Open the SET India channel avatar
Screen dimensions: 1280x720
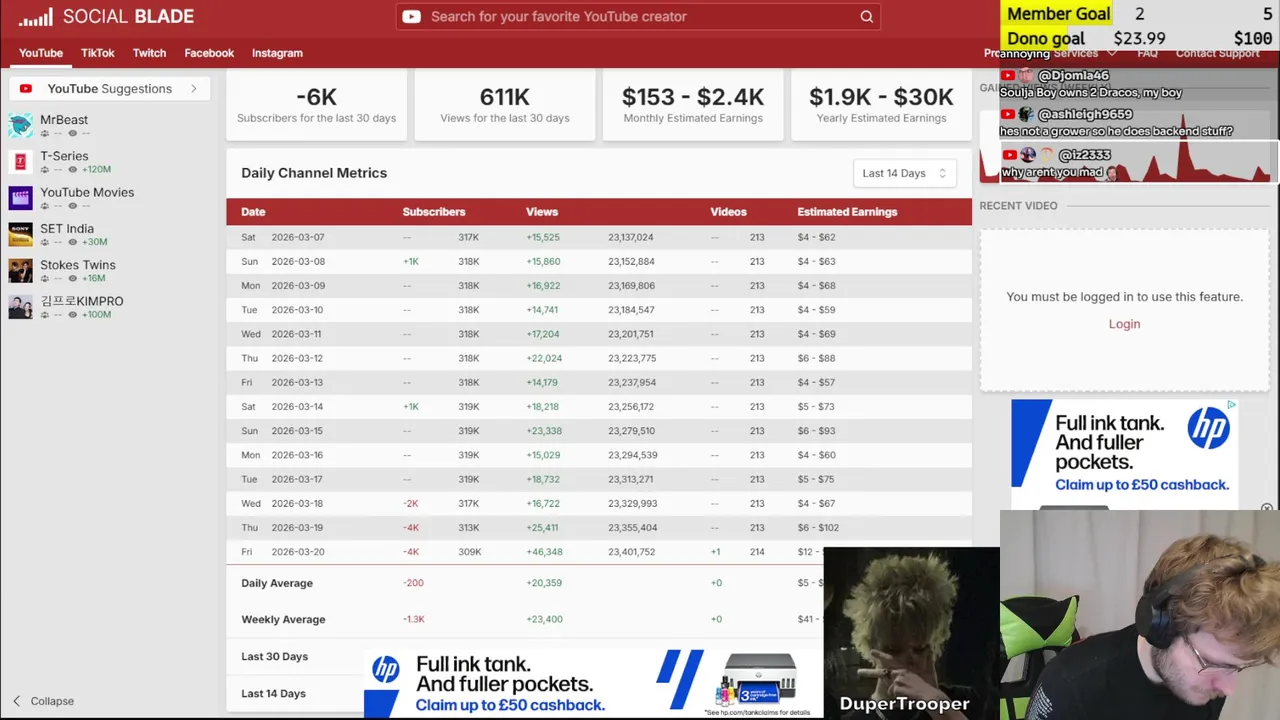(20, 234)
